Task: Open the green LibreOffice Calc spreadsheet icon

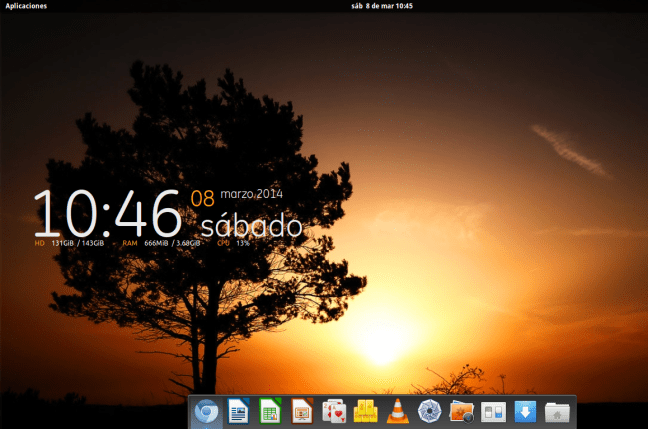Action: 270,411
